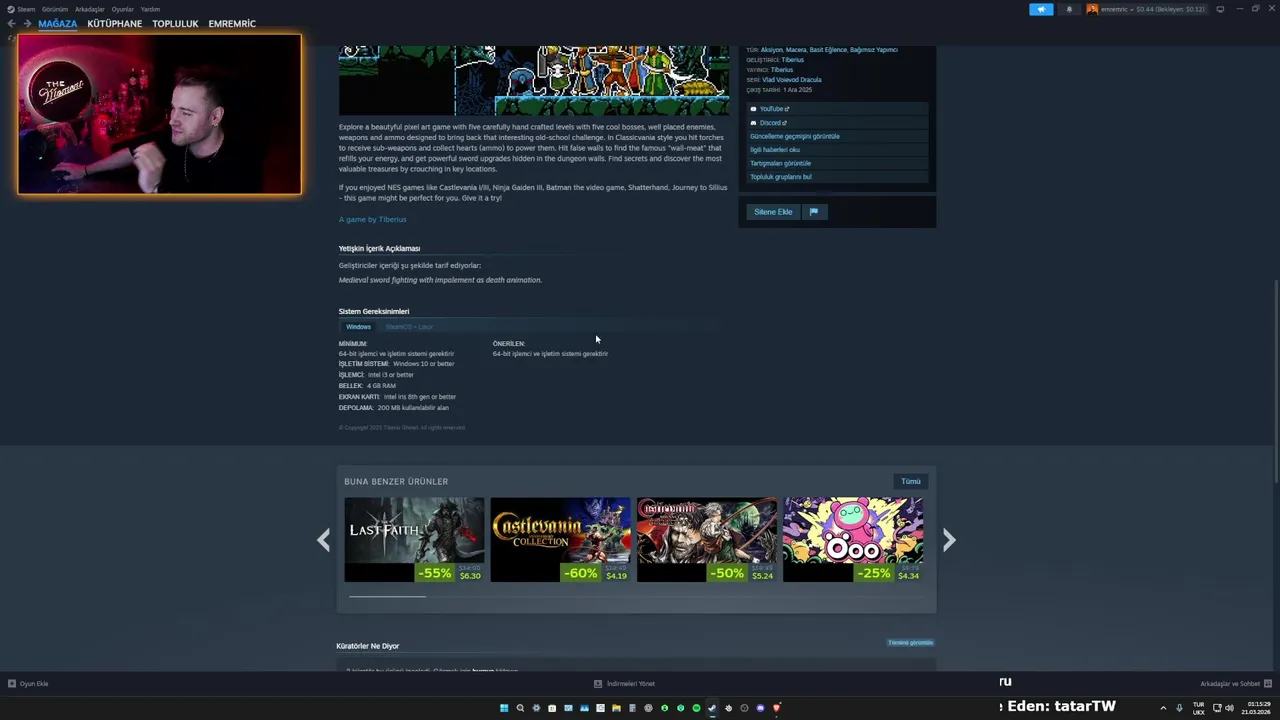The image size is (1280, 720).
Task: Click Topluluk gruplarını bul
Action: click(838, 177)
